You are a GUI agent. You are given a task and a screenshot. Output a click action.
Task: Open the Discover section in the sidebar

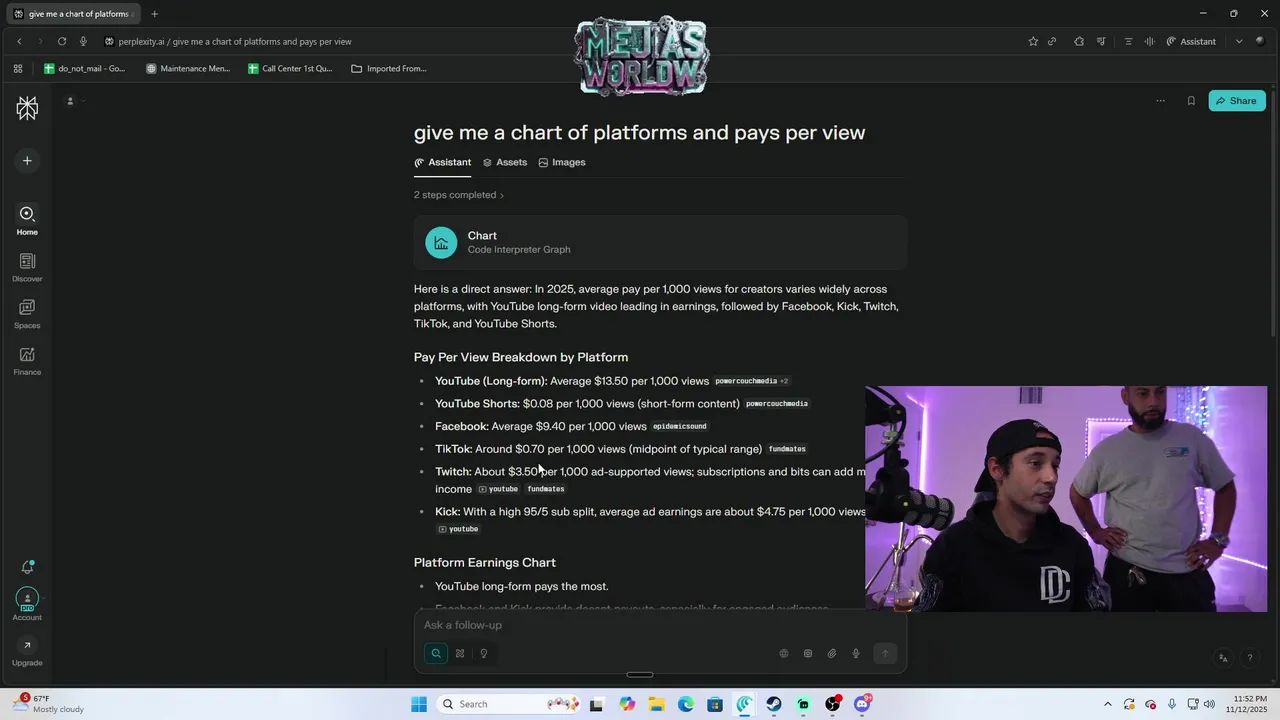(27, 267)
